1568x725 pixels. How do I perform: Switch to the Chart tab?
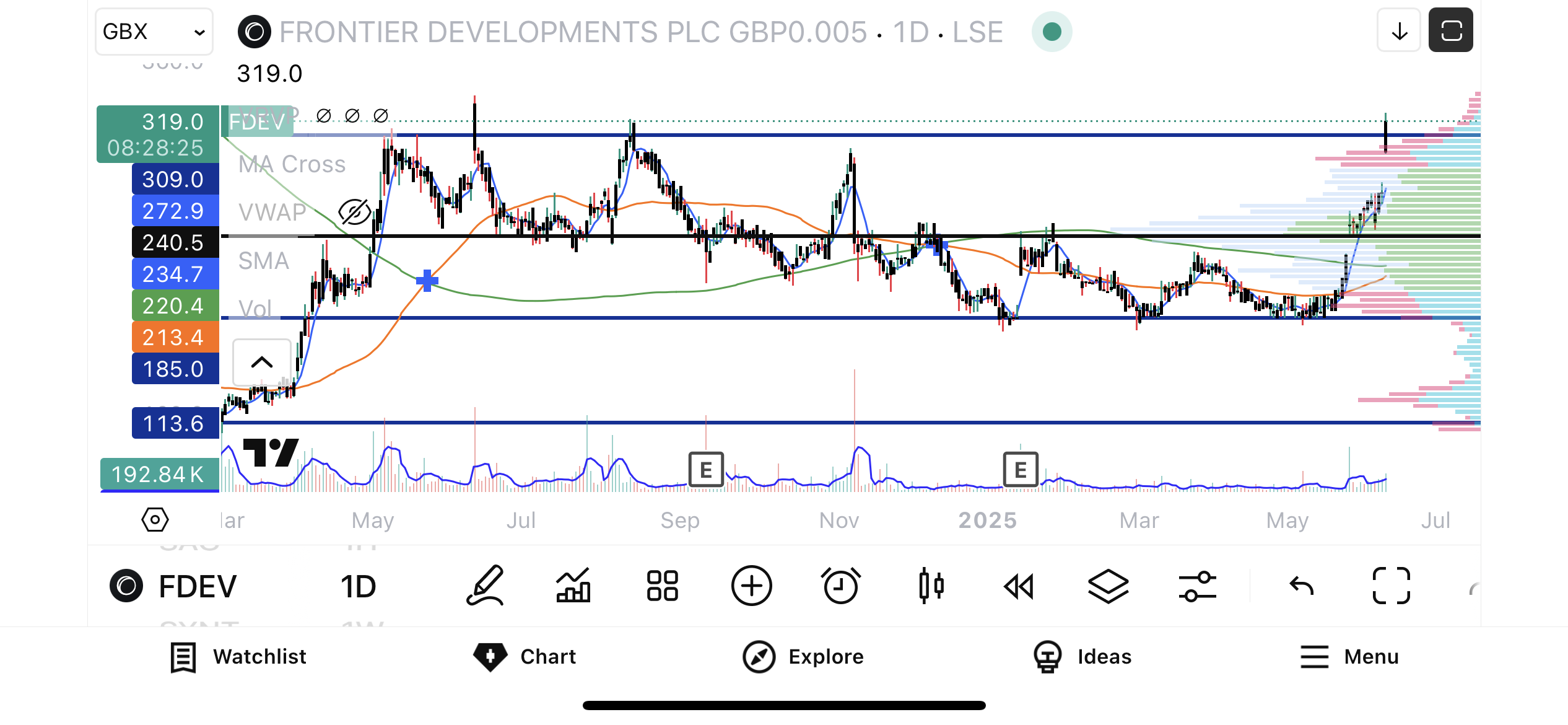click(x=525, y=657)
